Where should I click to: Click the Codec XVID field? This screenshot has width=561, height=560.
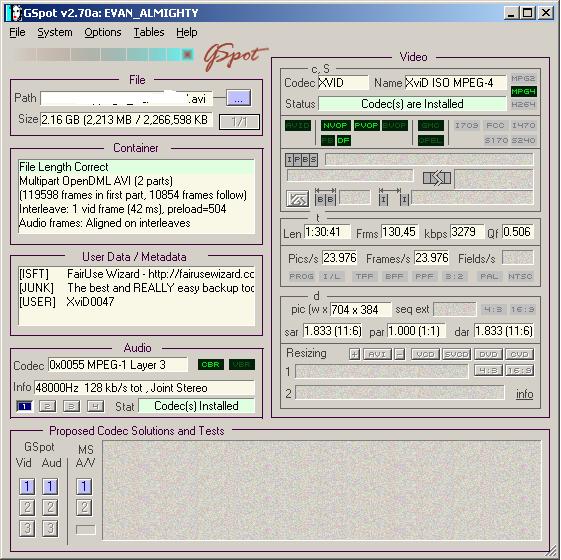point(343,83)
